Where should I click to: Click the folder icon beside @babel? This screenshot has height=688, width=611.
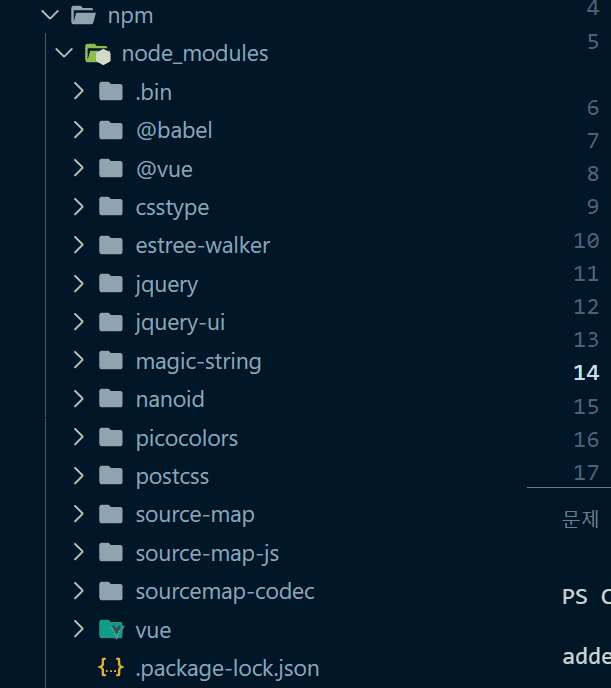point(111,130)
